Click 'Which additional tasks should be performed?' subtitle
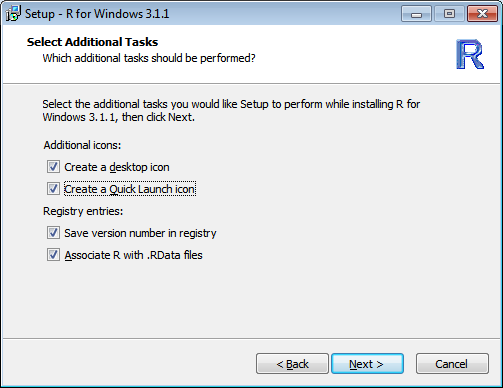 click(x=149, y=58)
